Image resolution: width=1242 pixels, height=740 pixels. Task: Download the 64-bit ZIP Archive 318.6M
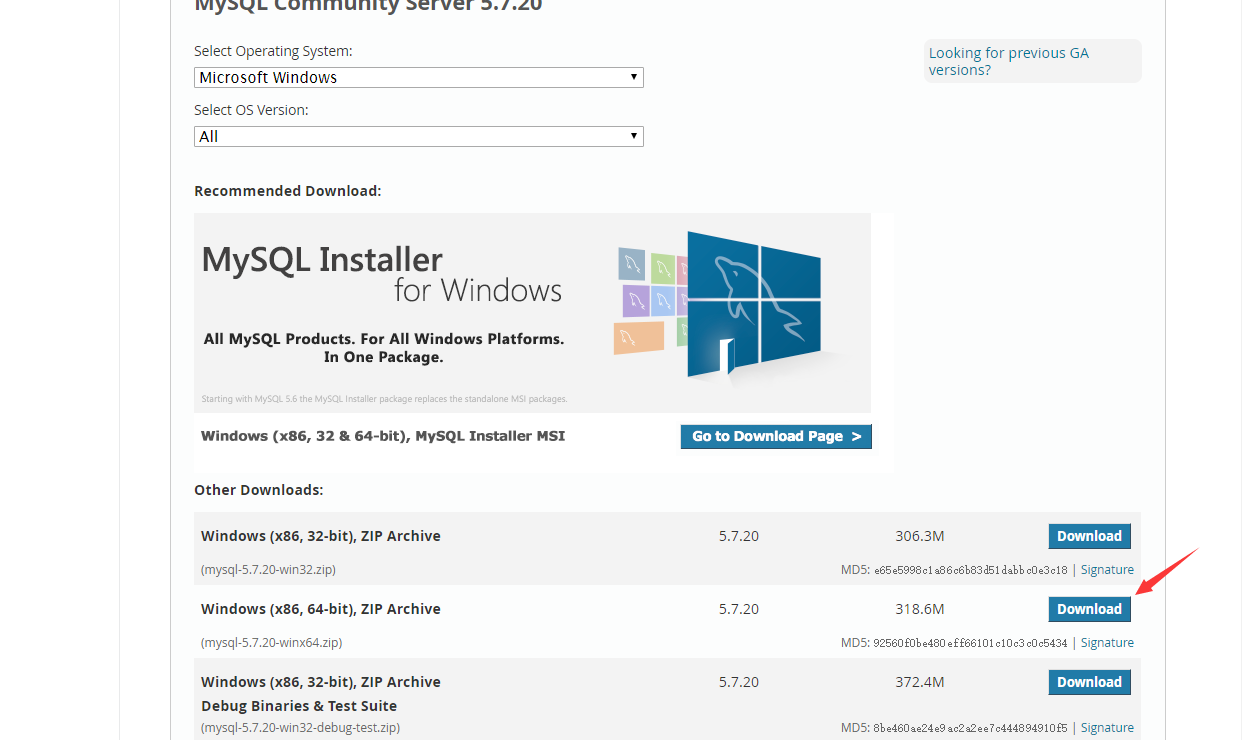[x=1089, y=609]
